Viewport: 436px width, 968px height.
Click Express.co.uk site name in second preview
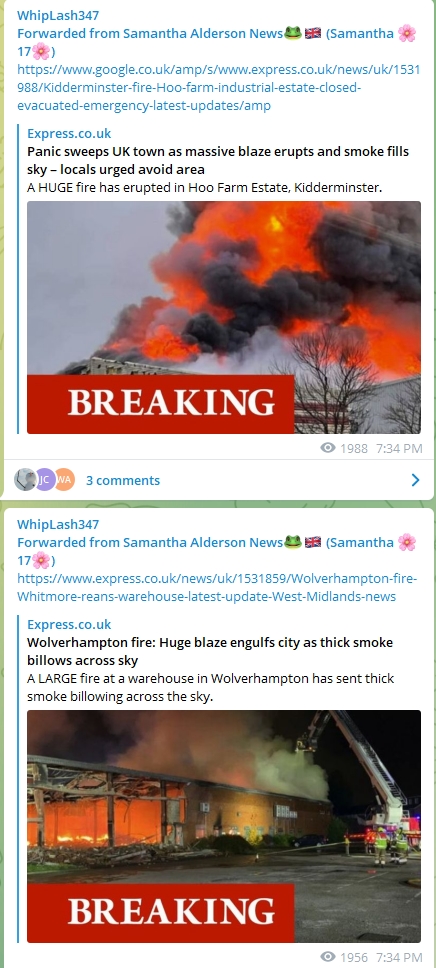click(x=69, y=624)
